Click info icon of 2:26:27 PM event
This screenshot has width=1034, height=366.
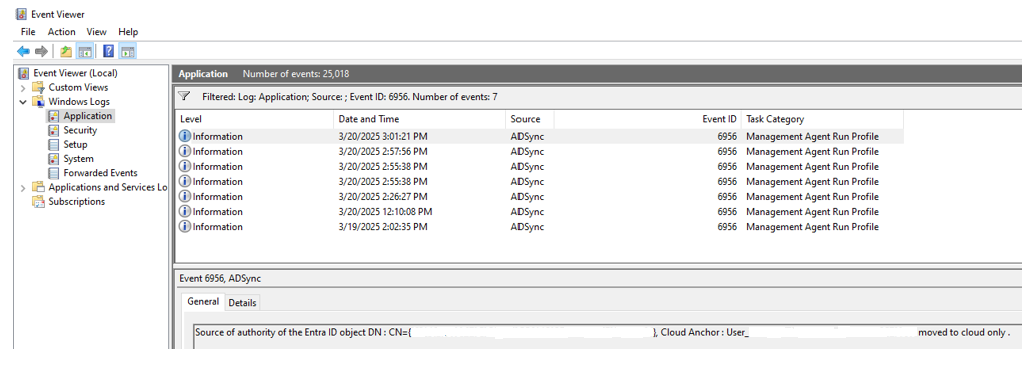pos(185,197)
